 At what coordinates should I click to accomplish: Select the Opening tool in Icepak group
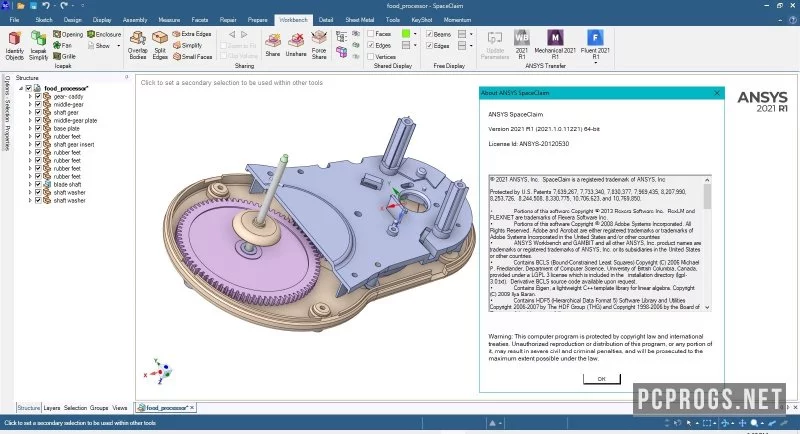point(68,34)
